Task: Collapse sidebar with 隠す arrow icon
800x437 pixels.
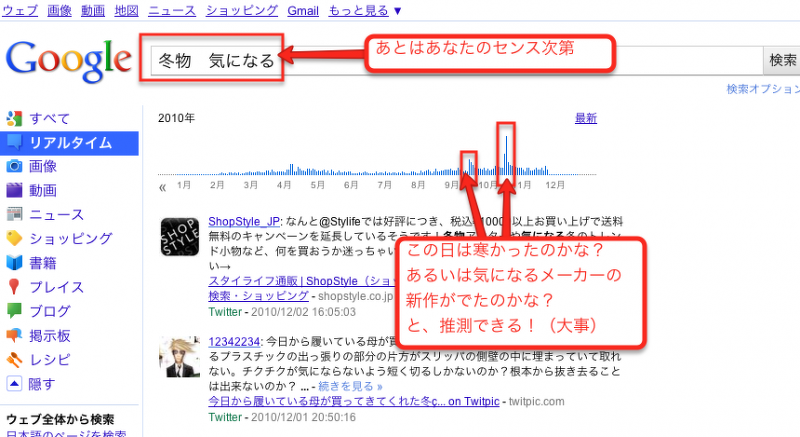Action: (x=14, y=383)
